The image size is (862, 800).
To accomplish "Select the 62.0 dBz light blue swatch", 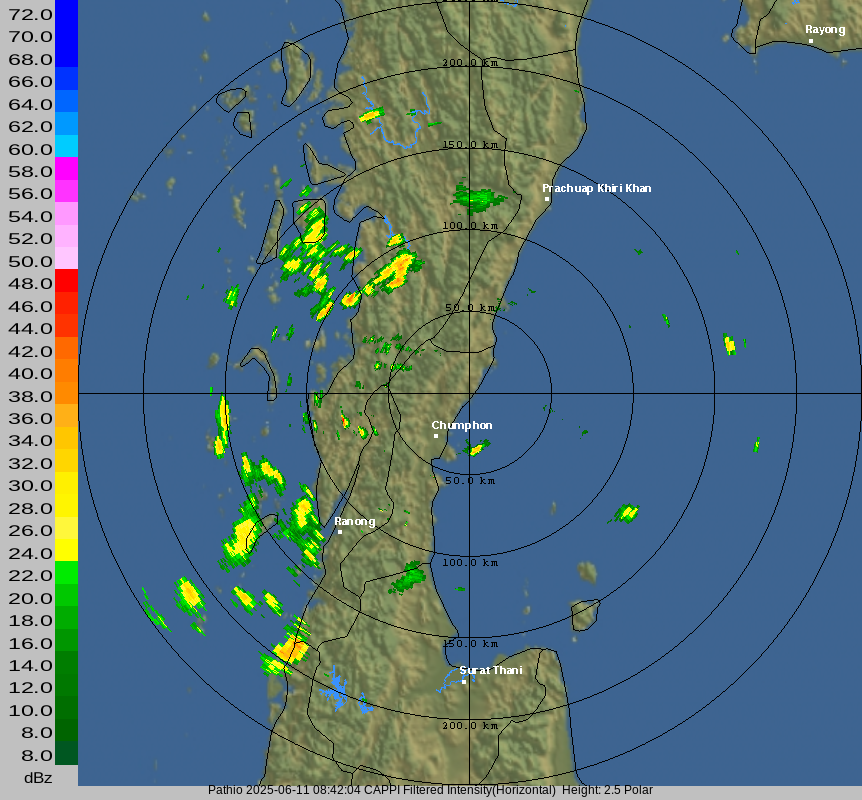I will point(66,124).
